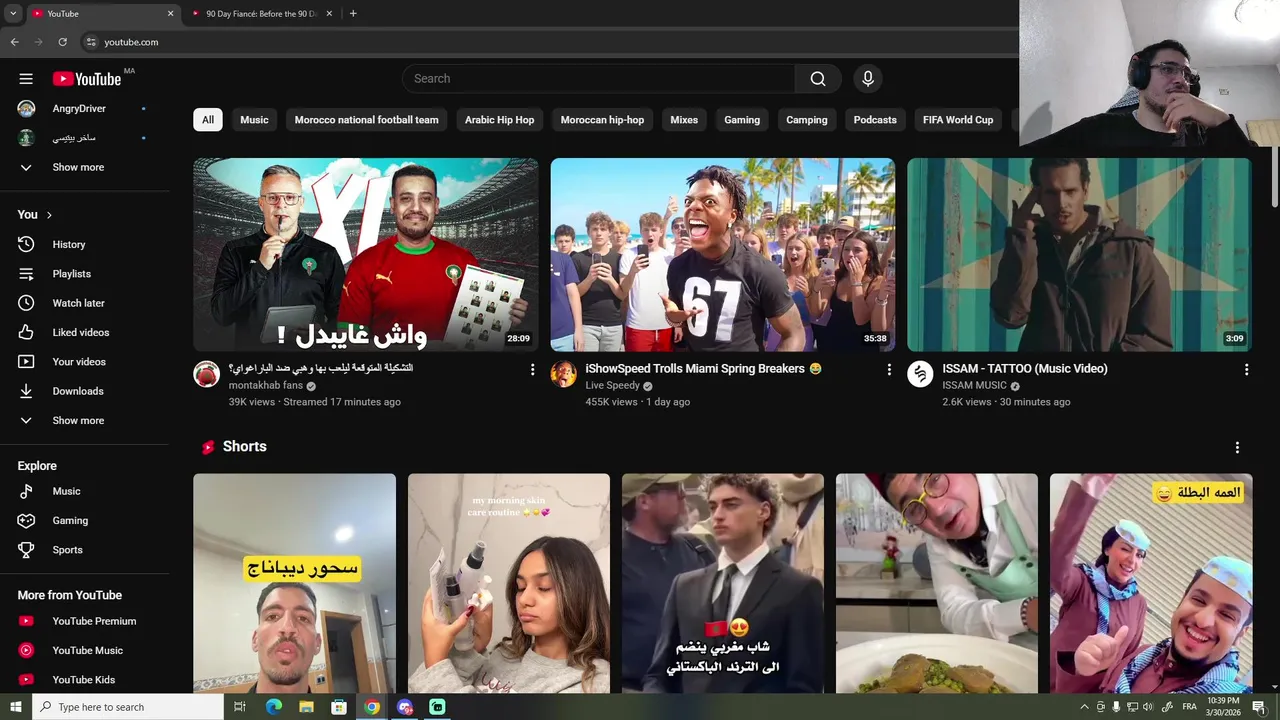
Task: Close the YouTube browser tab
Action: (x=170, y=14)
